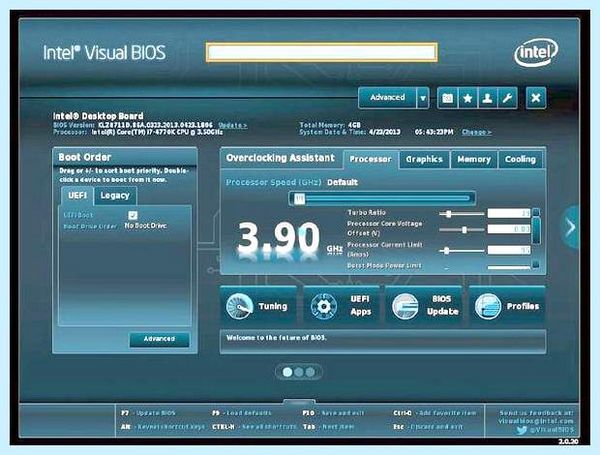Switch to the Legacy boot tab
Image resolution: width=600 pixels, height=455 pixels.
[115, 196]
